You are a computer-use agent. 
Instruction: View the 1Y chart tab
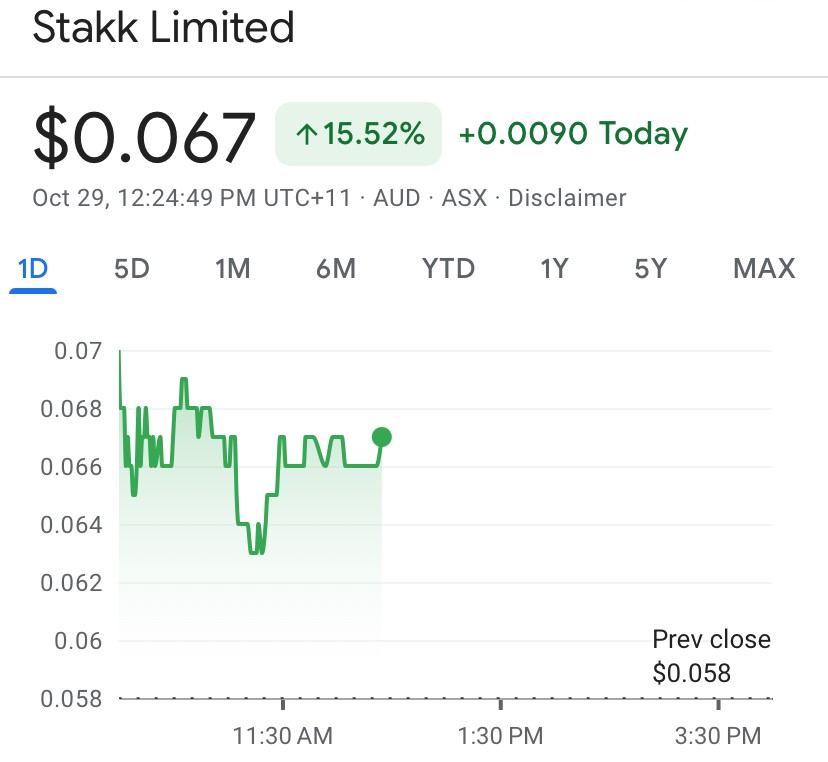click(x=554, y=269)
